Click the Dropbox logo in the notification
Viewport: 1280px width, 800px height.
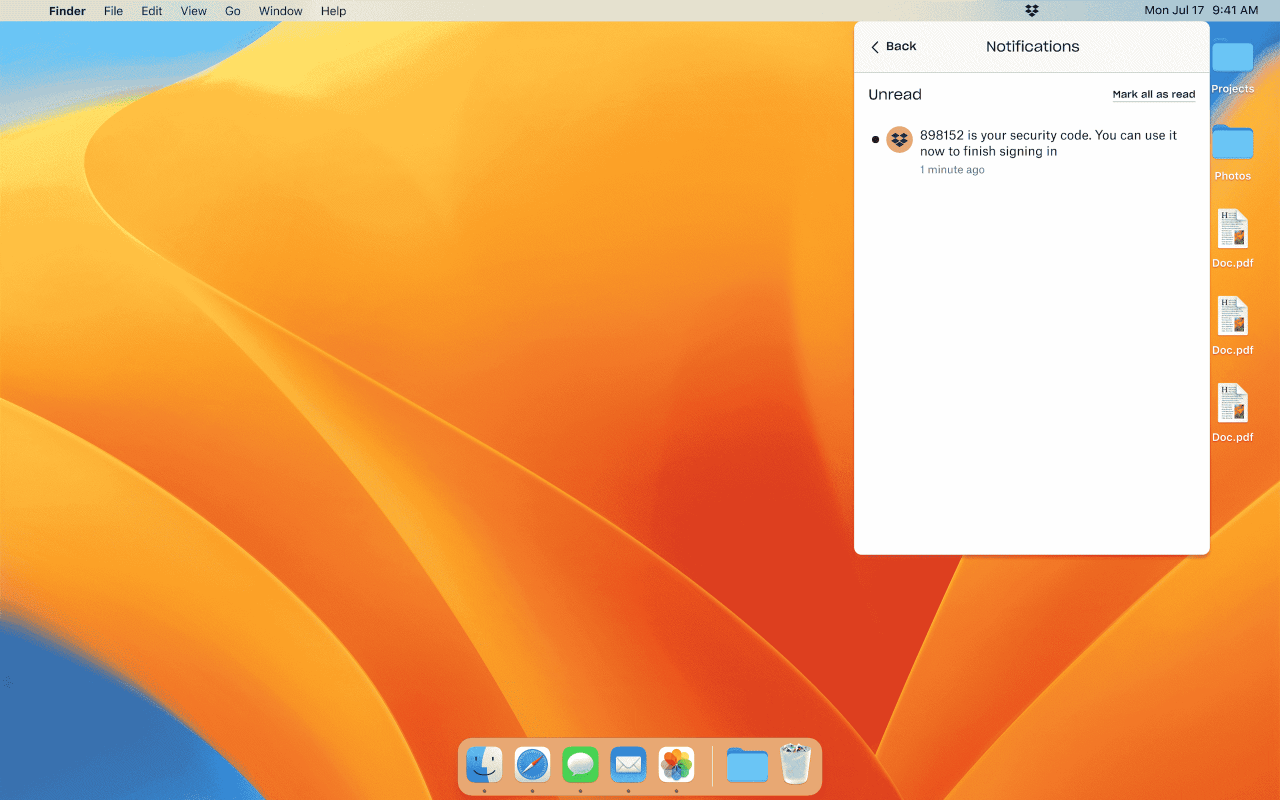(899, 139)
